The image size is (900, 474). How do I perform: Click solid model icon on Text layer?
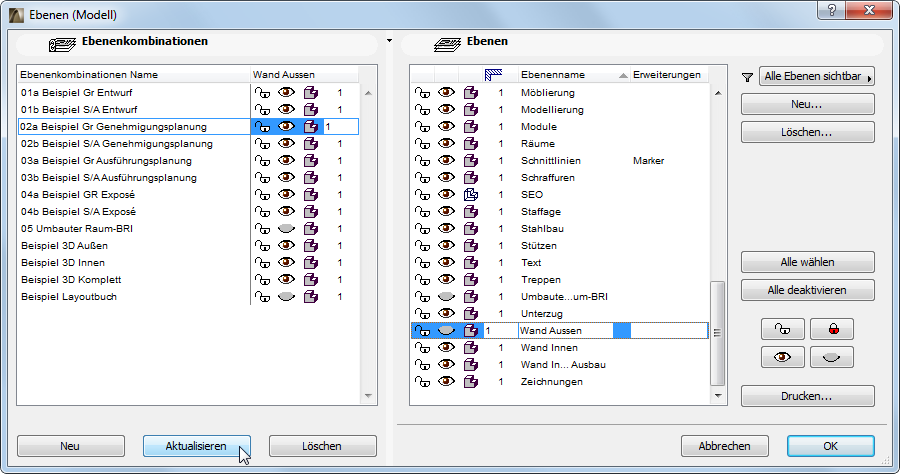click(x=471, y=263)
